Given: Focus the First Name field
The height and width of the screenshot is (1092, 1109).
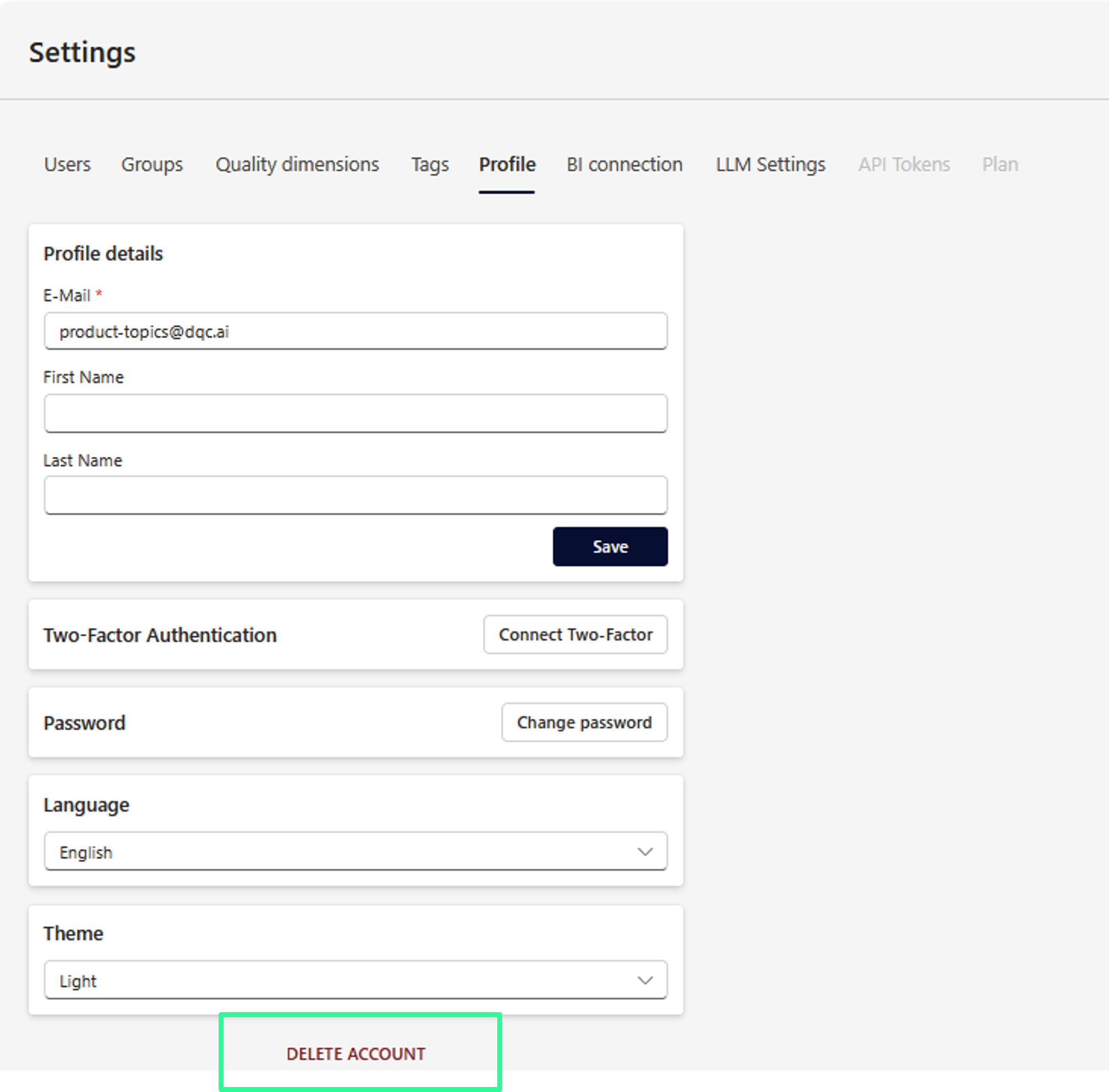Looking at the screenshot, I should (x=355, y=413).
